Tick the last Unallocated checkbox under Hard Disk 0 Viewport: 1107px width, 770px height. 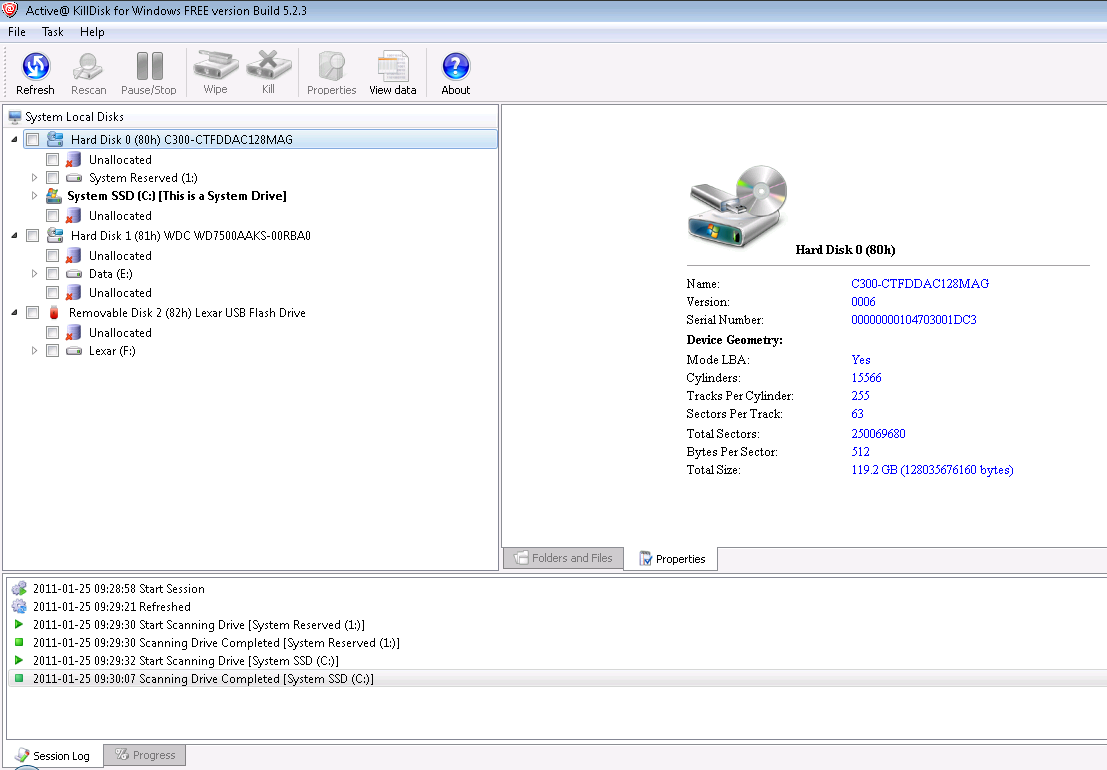coord(52,215)
